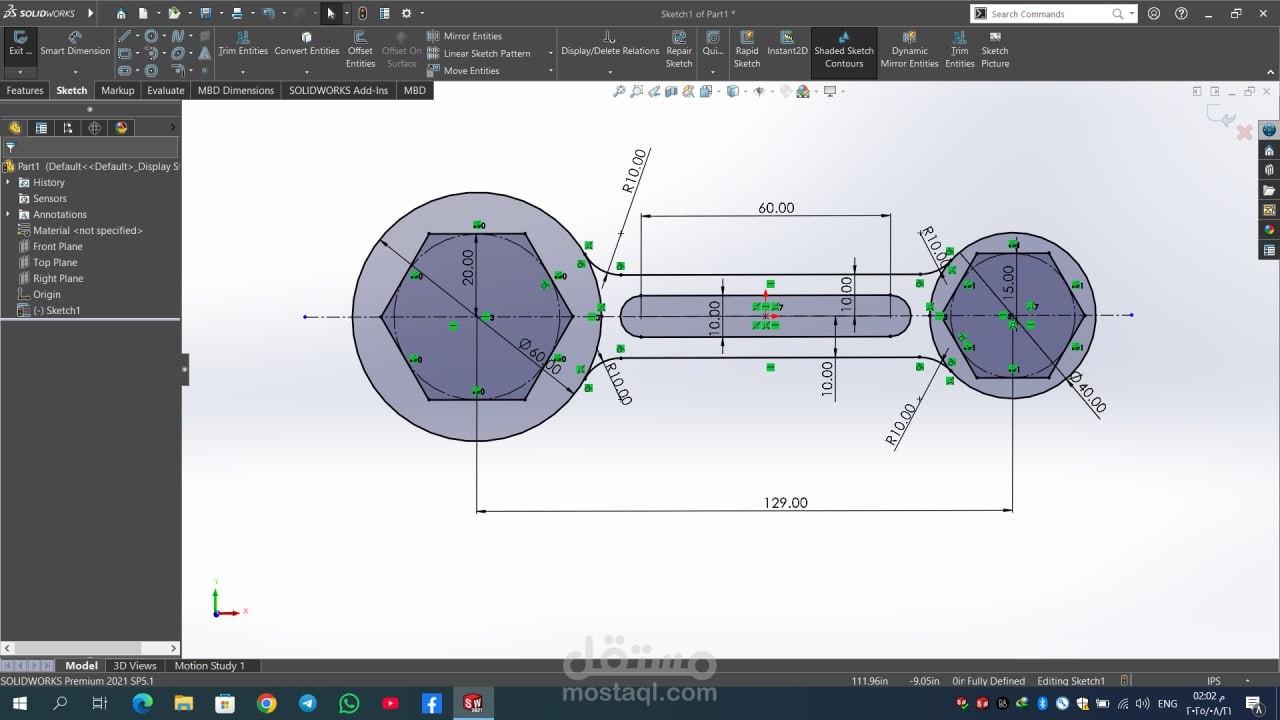Click the Exit Sketch button
The image size is (1280, 720).
(x=20, y=44)
